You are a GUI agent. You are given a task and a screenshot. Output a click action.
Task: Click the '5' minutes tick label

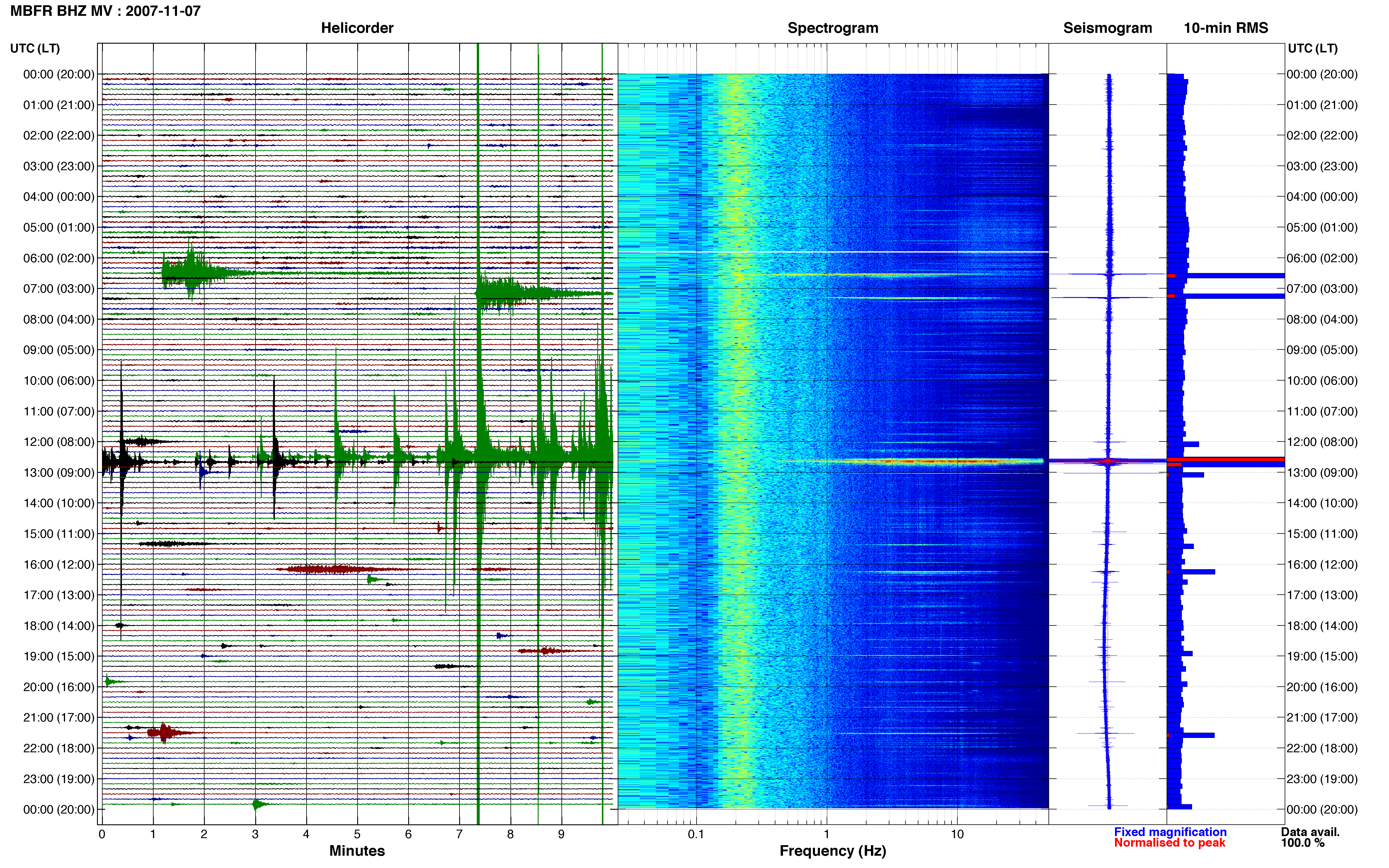click(x=357, y=834)
